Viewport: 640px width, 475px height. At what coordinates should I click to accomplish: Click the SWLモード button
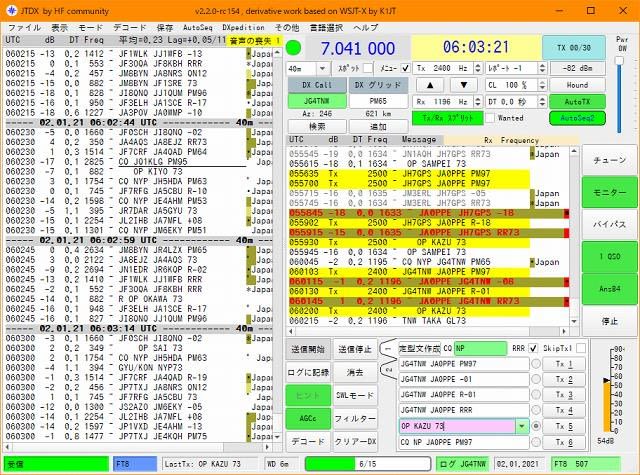[355, 395]
